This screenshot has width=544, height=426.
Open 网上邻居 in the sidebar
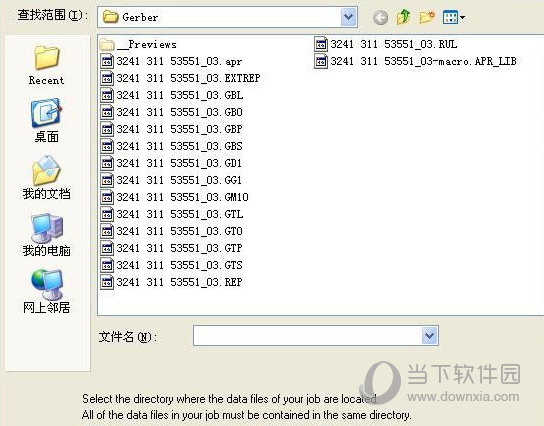coord(46,291)
